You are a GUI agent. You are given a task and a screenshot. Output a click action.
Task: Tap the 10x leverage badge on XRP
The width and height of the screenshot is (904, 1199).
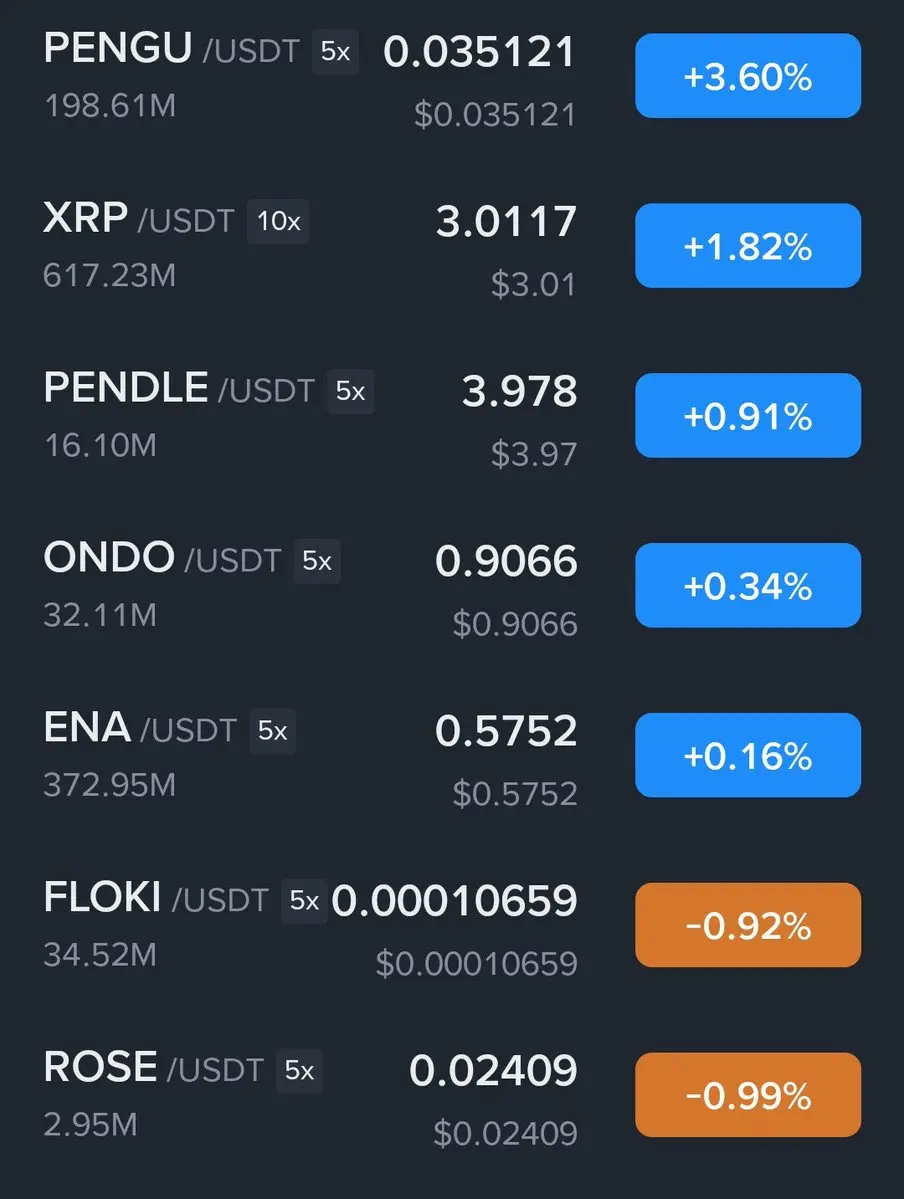[278, 222]
